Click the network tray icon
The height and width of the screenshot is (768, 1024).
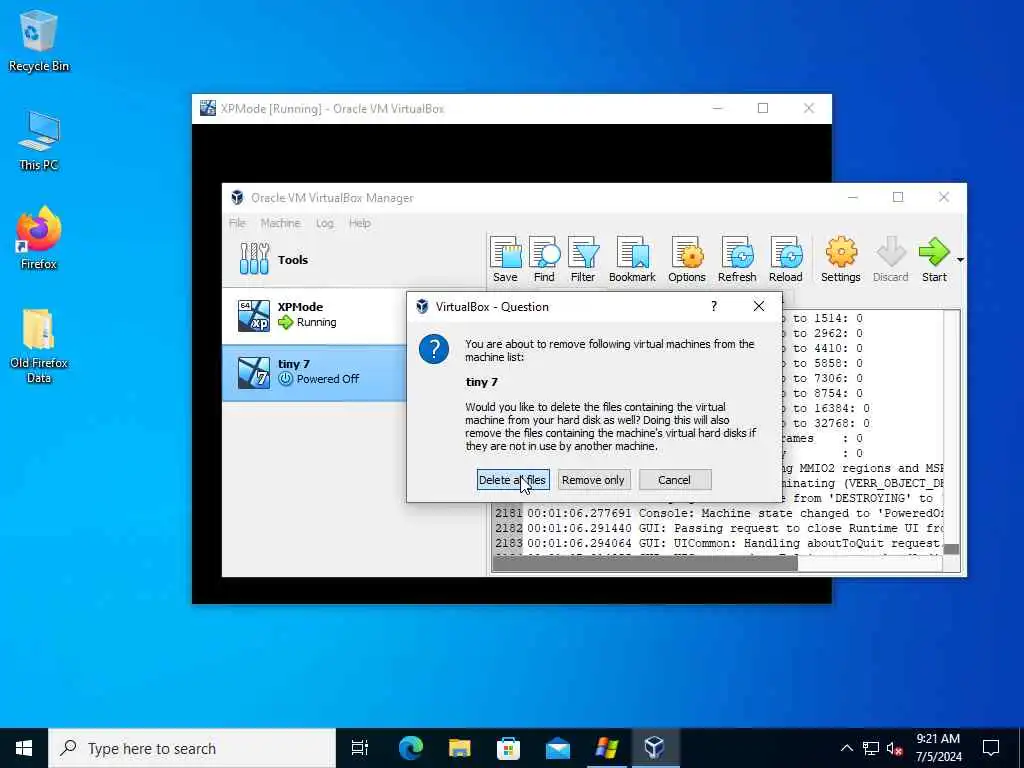click(871, 748)
